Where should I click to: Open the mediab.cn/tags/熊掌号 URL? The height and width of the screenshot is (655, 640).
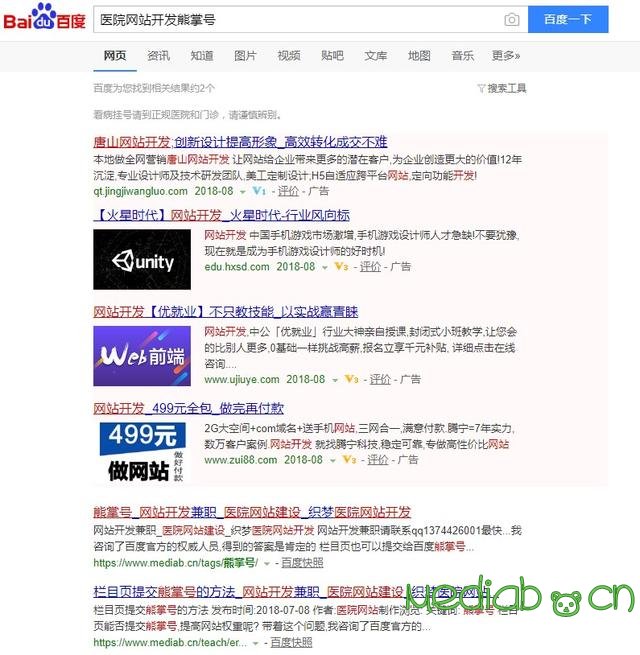(175, 563)
